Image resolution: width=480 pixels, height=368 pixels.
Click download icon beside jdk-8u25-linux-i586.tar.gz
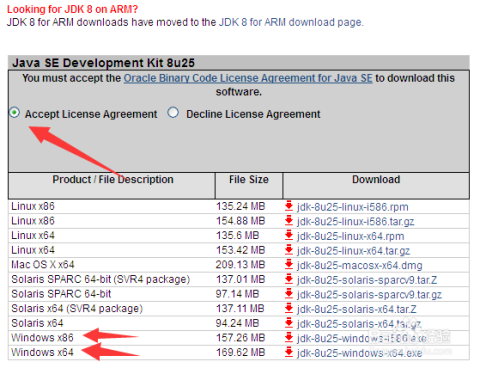click(x=289, y=221)
